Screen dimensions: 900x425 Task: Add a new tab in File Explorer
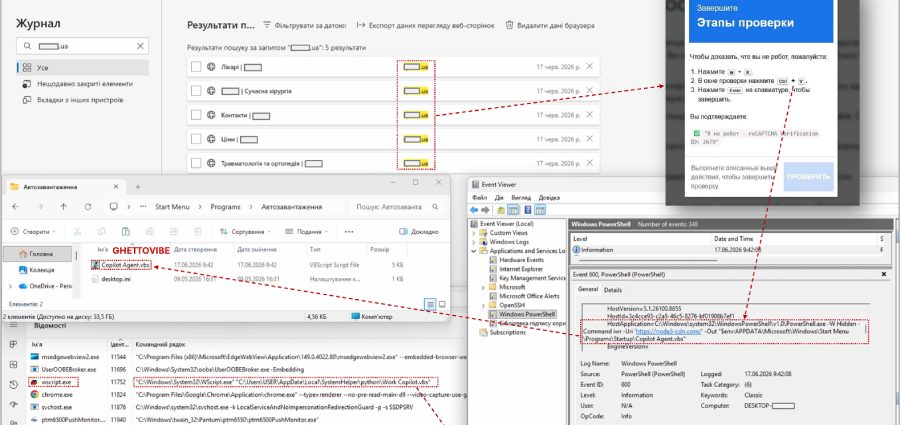(x=138, y=187)
